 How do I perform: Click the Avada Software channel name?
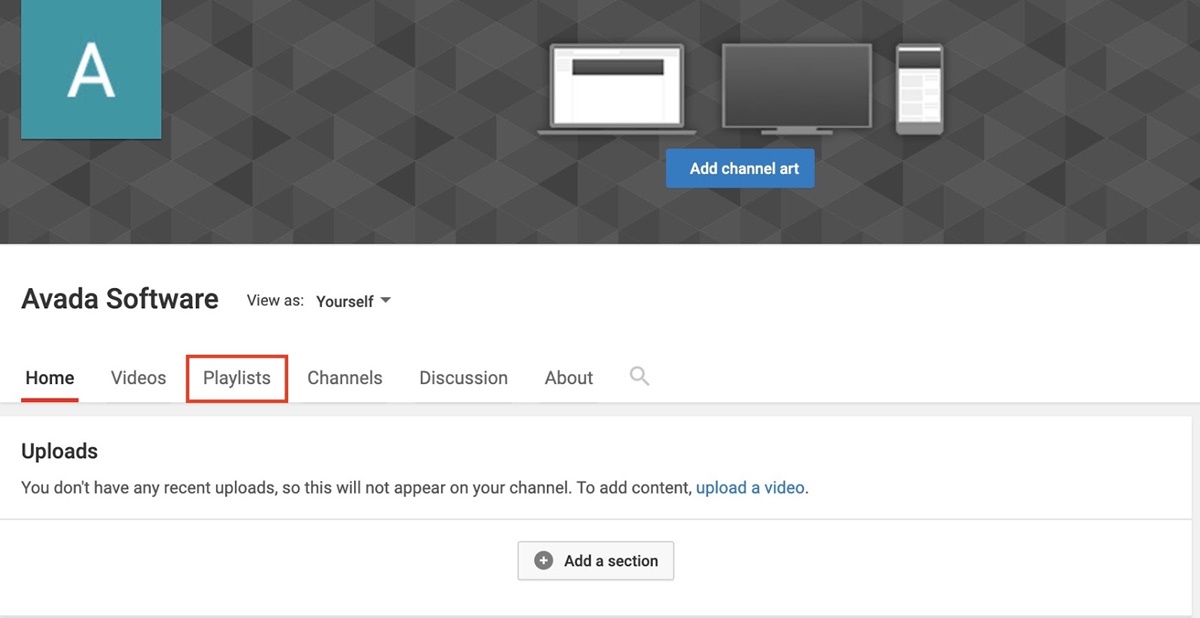pyautogui.click(x=120, y=299)
